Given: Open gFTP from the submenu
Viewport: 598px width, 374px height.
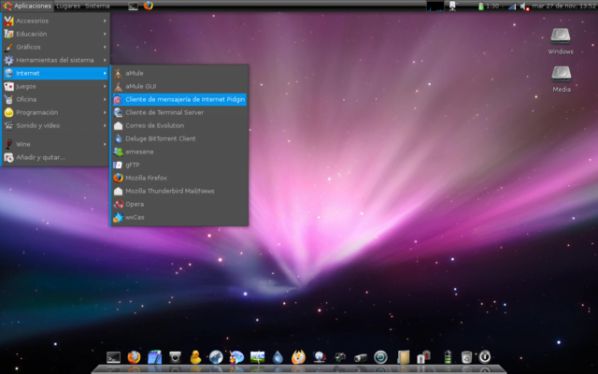Looking at the screenshot, I should [x=180, y=165].
